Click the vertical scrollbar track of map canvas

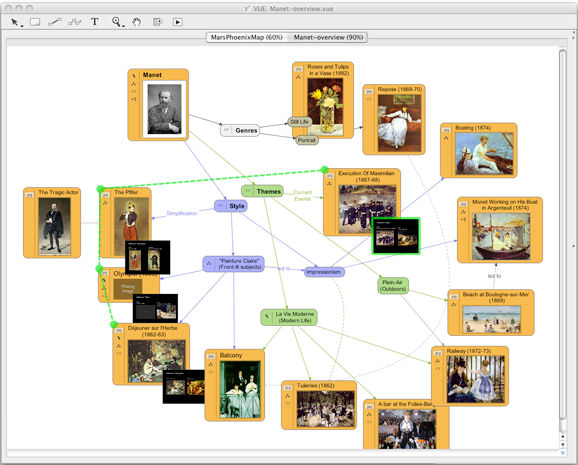click(563, 240)
